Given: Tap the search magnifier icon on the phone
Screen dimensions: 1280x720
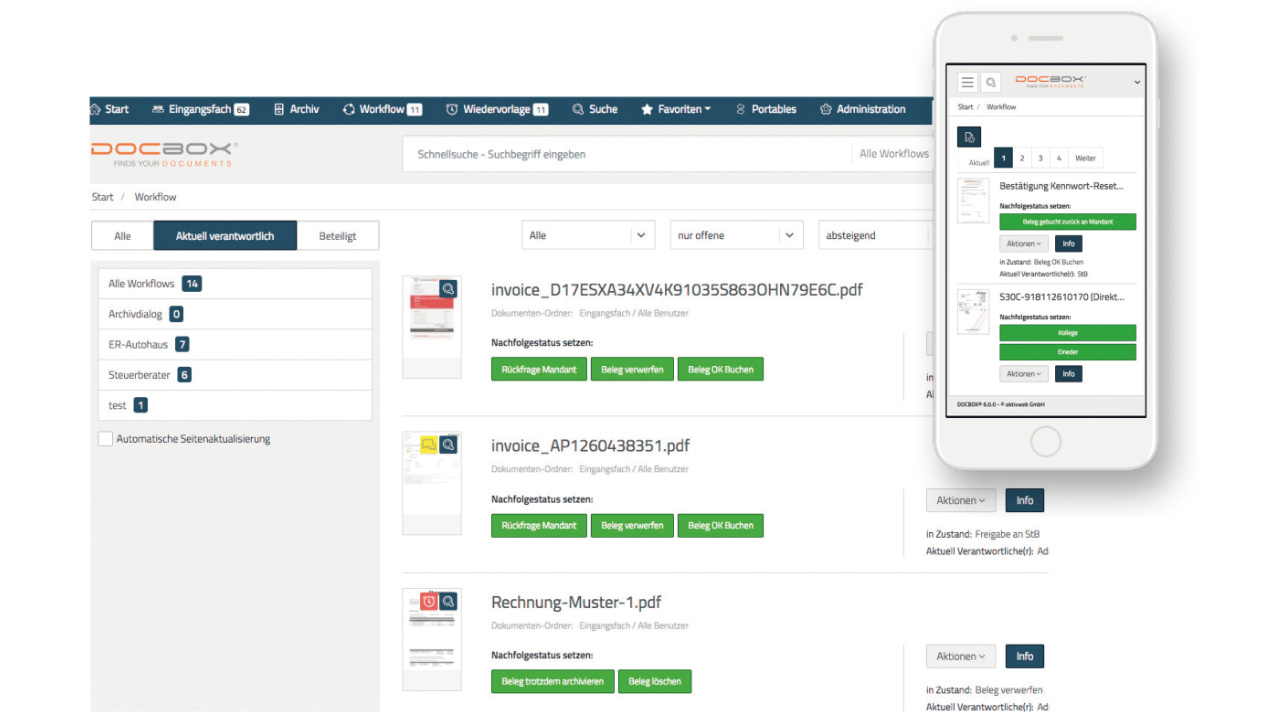Looking at the screenshot, I should tap(989, 82).
